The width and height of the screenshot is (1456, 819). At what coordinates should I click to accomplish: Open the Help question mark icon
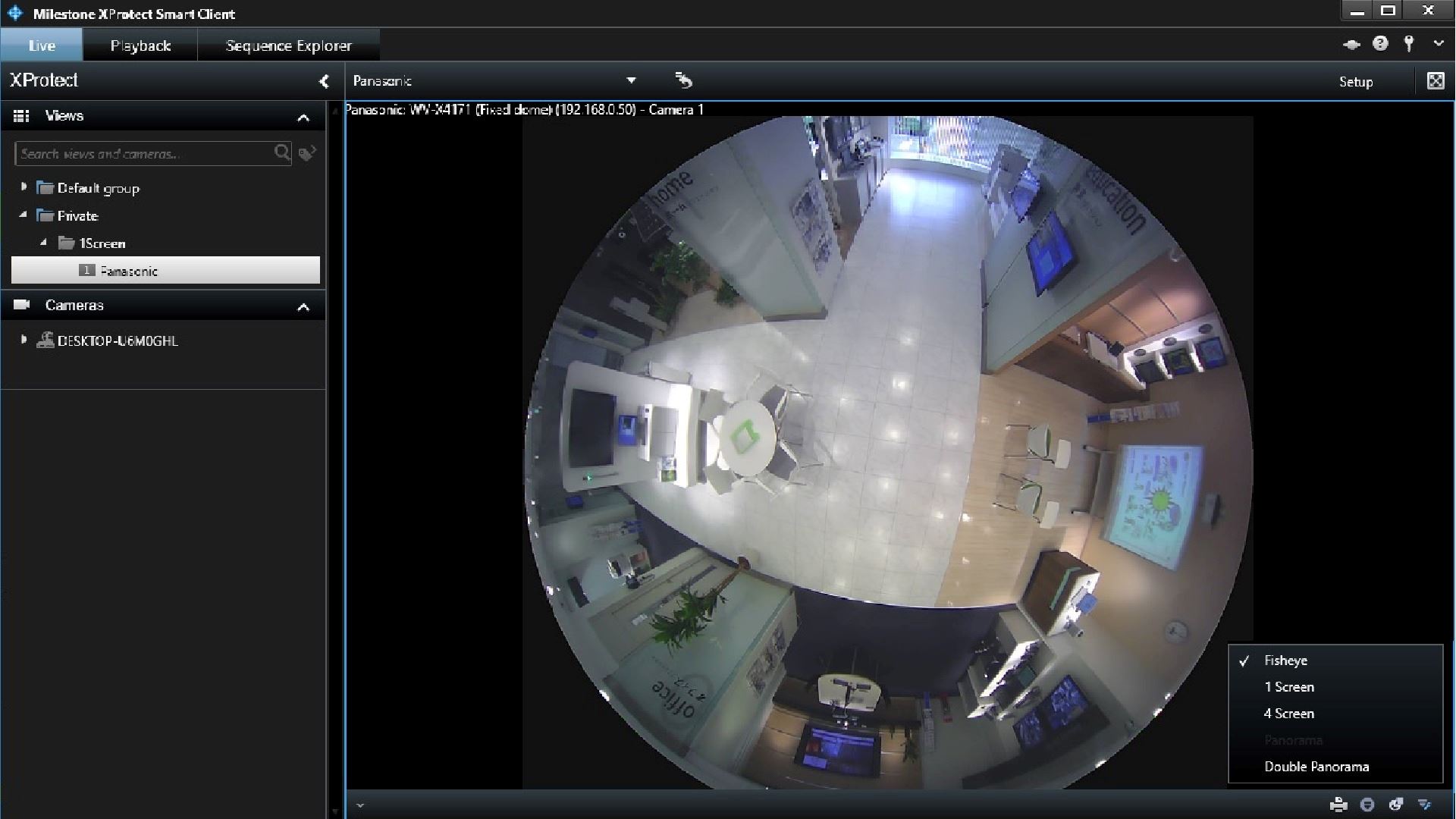[1380, 44]
